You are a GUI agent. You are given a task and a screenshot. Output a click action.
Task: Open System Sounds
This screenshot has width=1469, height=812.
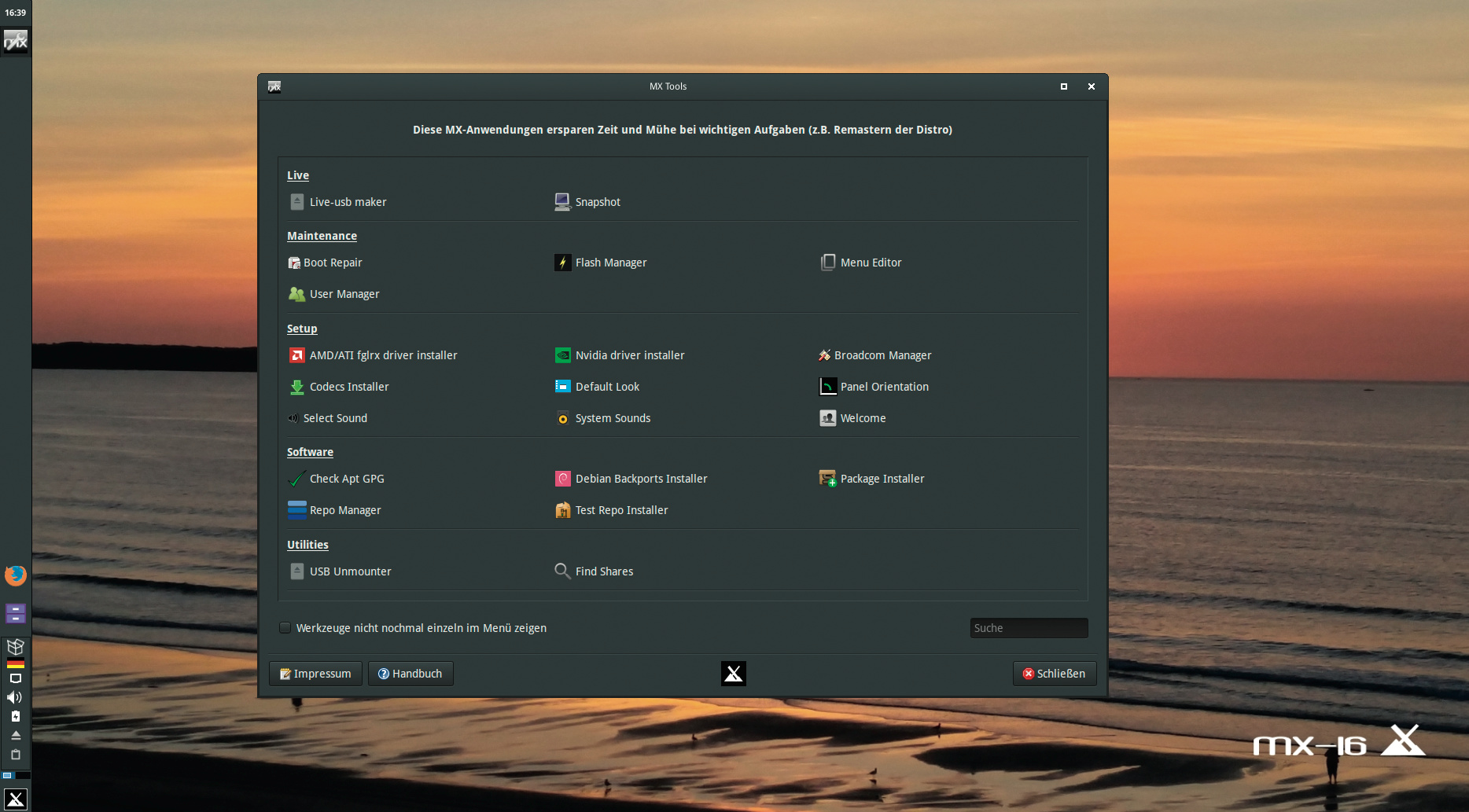click(x=602, y=418)
